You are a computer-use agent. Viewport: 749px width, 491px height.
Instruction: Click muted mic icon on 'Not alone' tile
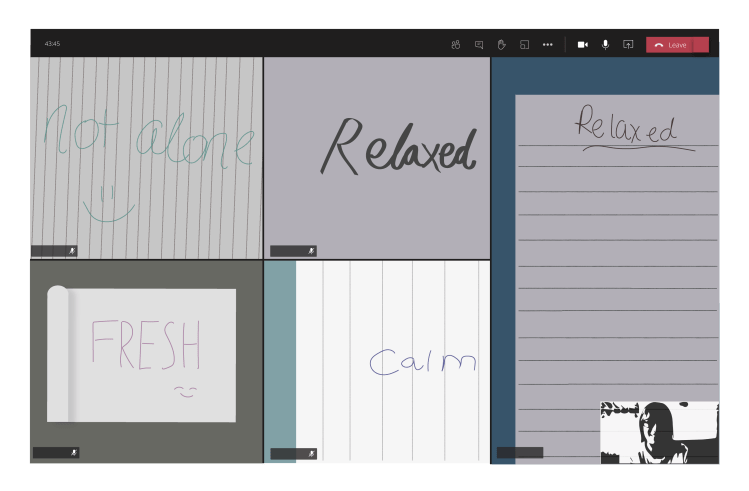(x=72, y=251)
